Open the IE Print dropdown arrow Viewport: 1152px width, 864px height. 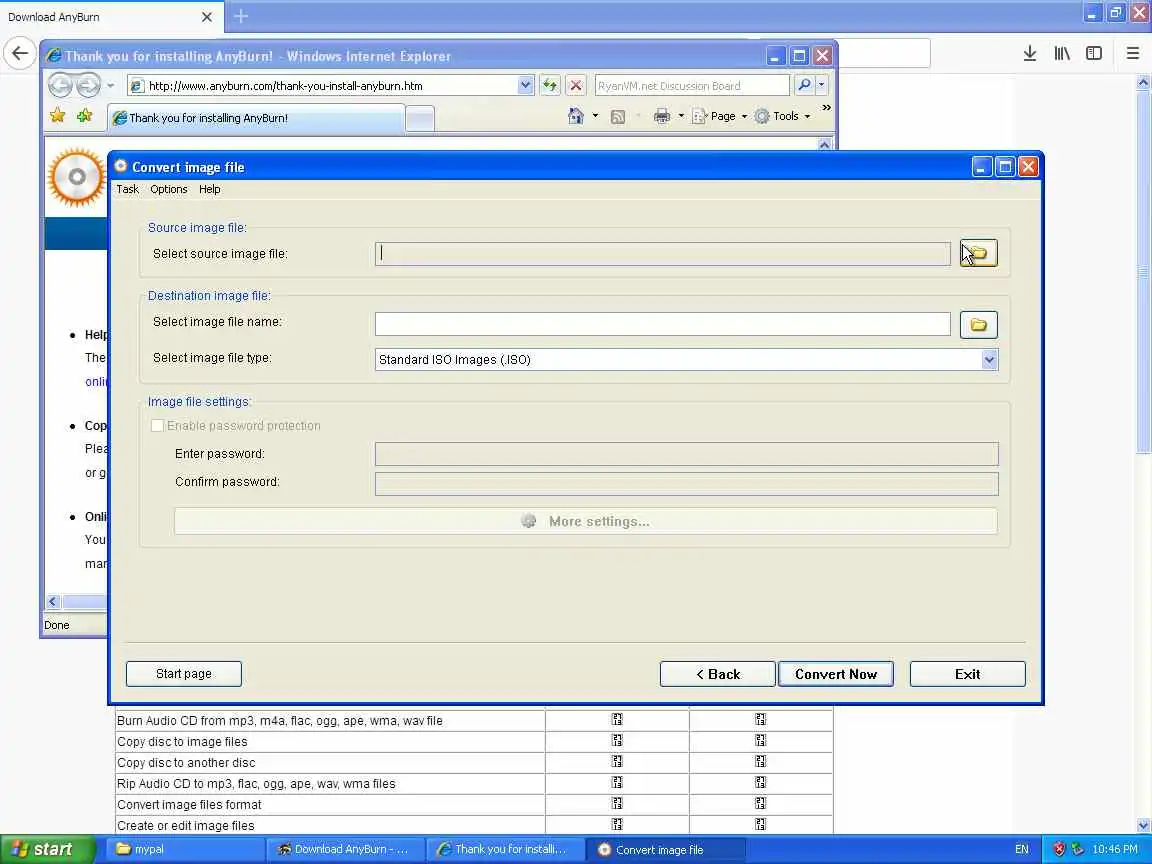click(681, 116)
